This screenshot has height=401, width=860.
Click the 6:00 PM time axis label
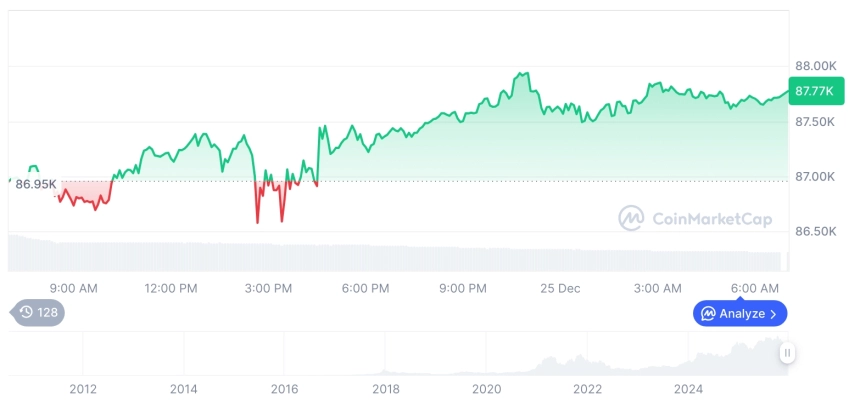[x=365, y=288]
